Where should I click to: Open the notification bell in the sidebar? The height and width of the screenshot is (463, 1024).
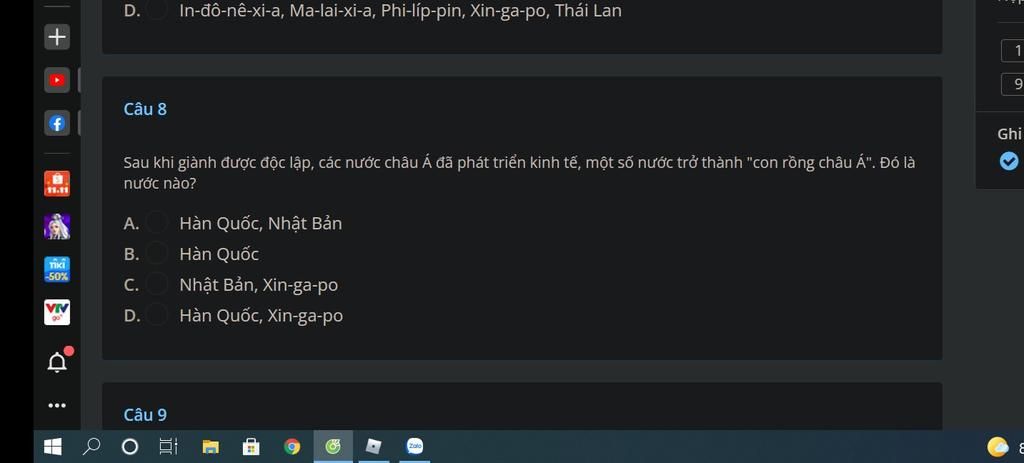(58, 361)
